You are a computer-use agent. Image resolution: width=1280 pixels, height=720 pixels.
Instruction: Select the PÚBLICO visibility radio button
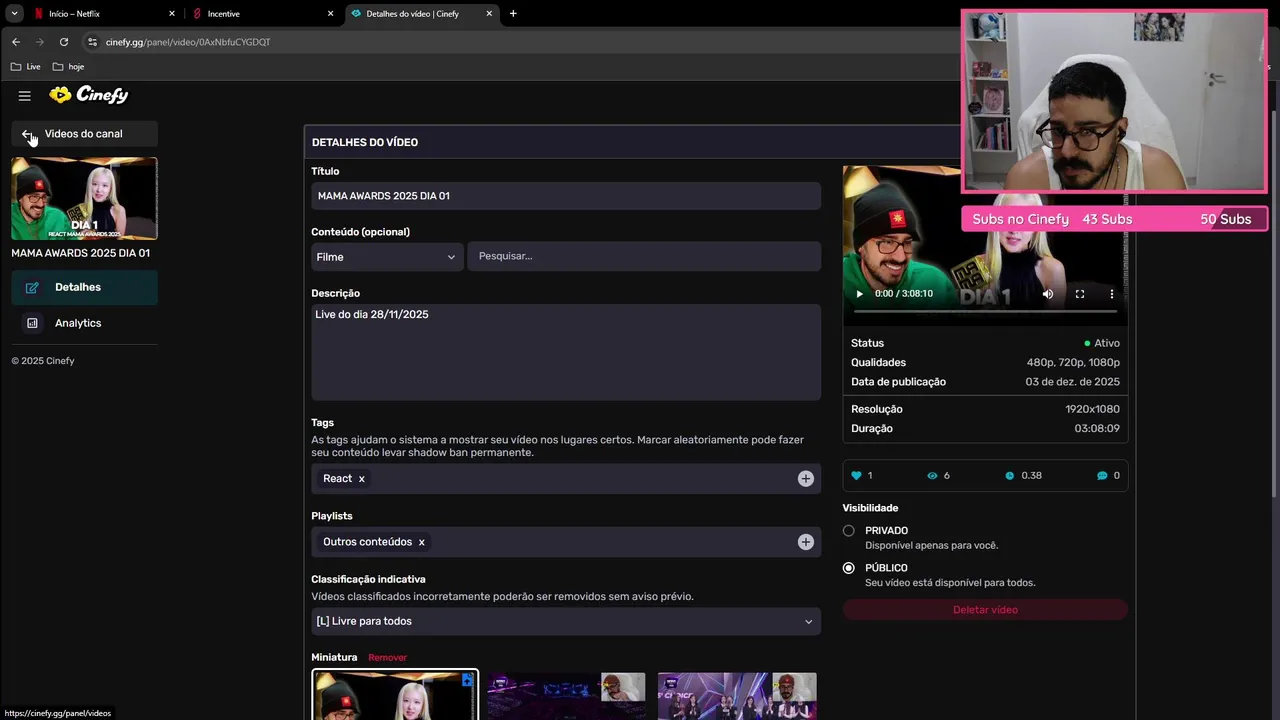pyautogui.click(x=849, y=568)
